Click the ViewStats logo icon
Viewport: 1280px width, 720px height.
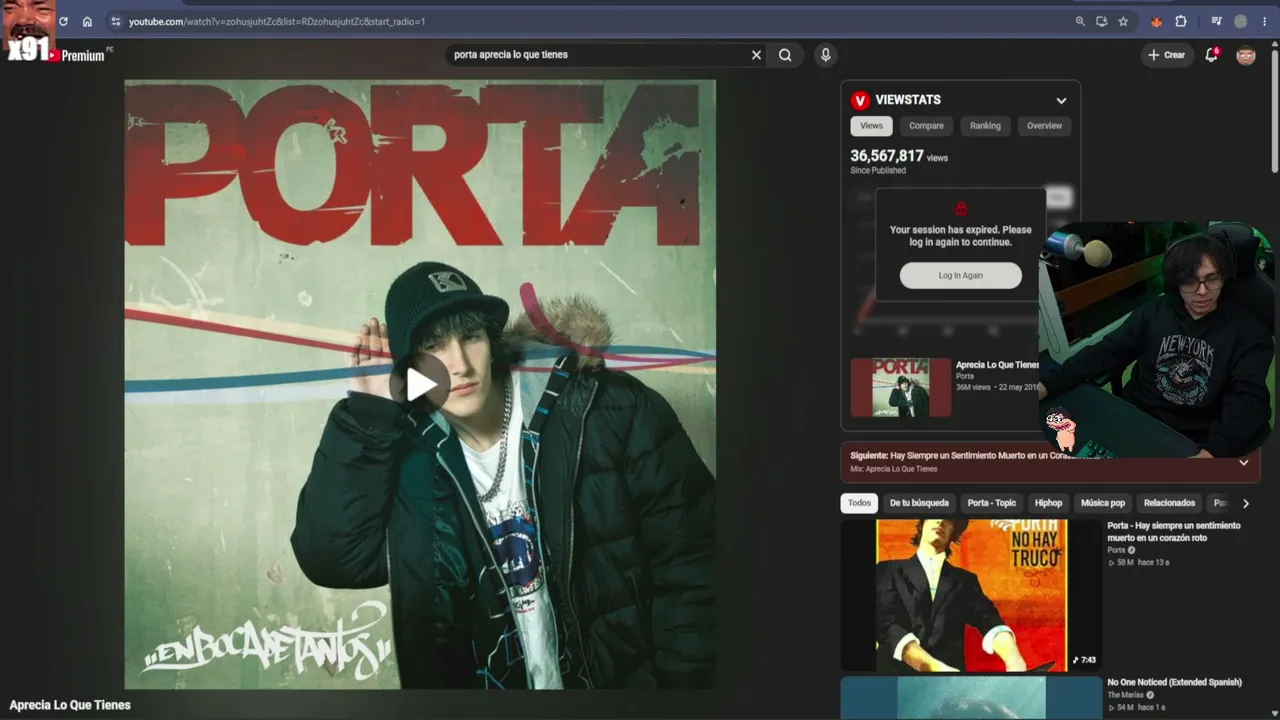860,100
